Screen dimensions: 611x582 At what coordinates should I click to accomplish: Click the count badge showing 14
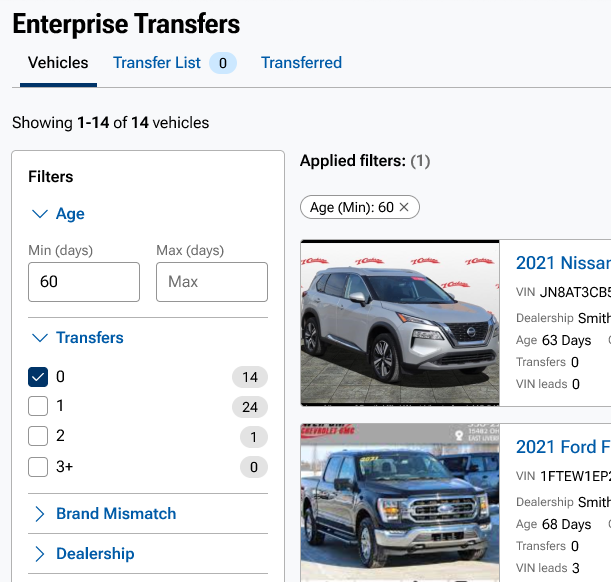[x=250, y=377]
